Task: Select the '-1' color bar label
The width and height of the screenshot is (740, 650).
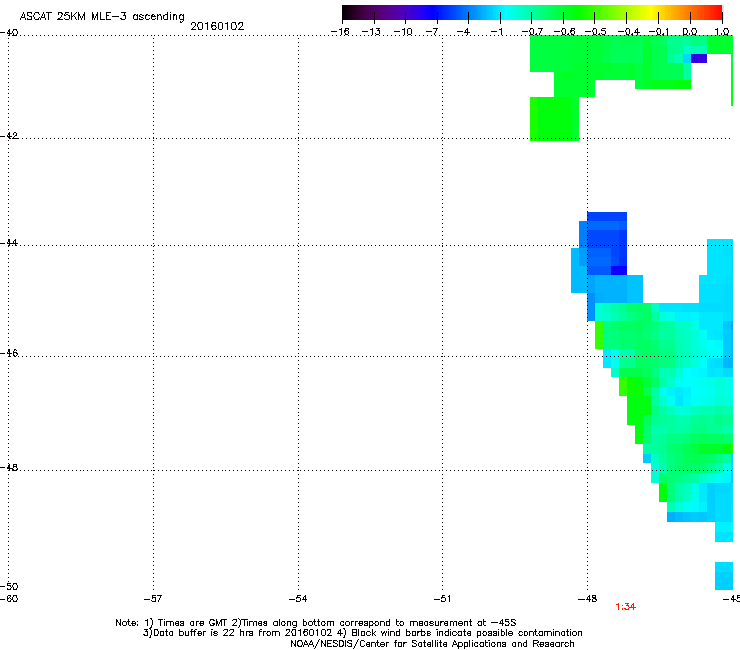Action: tap(496, 32)
